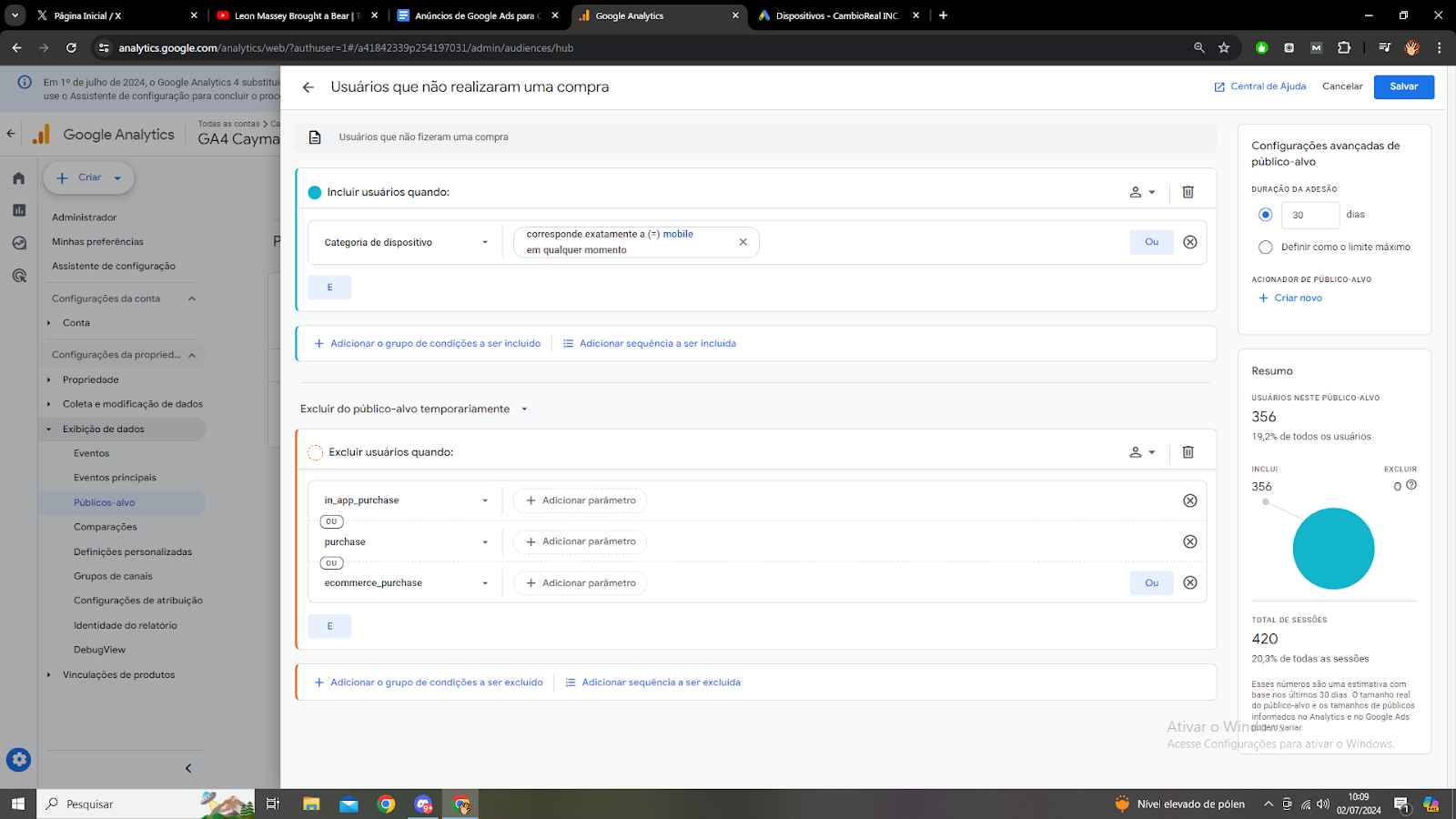Viewport: 1456px width, 819px height.
Task: Open the Criar button dropdown
Action: point(117,178)
